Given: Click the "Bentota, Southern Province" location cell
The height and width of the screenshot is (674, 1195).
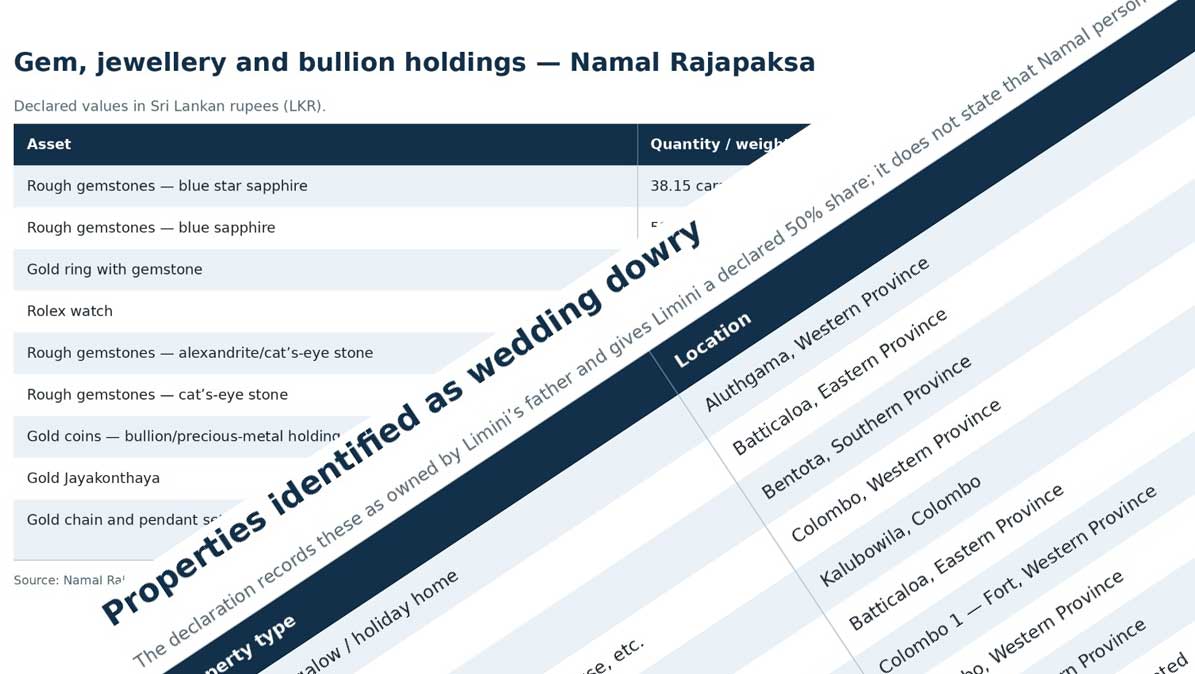Looking at the screenshot, I should [x=867, y=428].
